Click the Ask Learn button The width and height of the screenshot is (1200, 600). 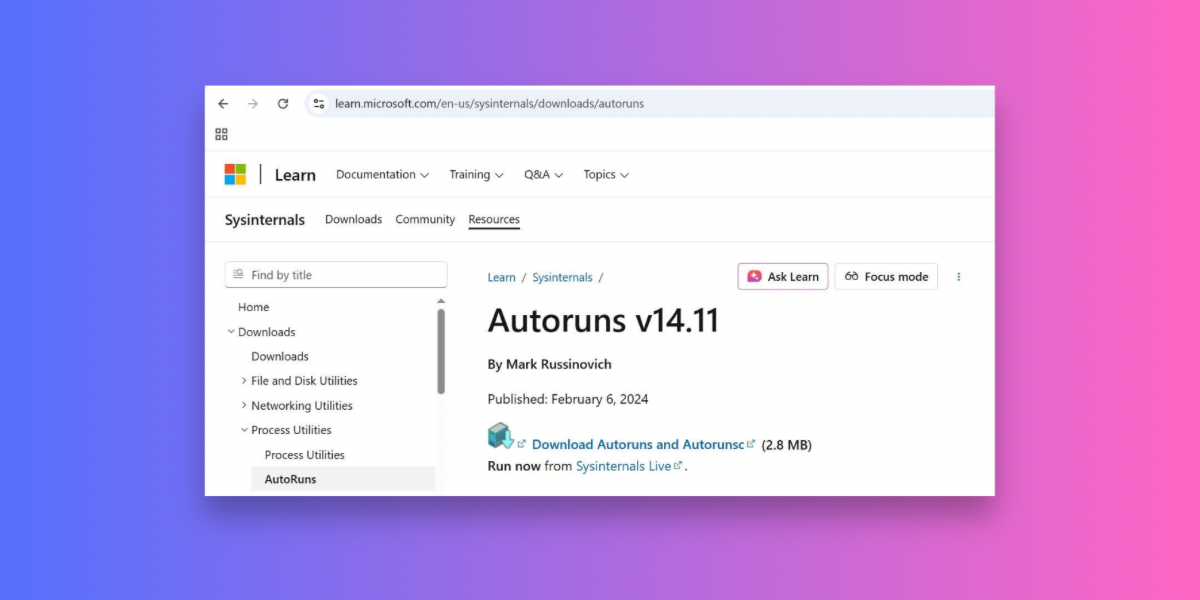pos(782,276)
